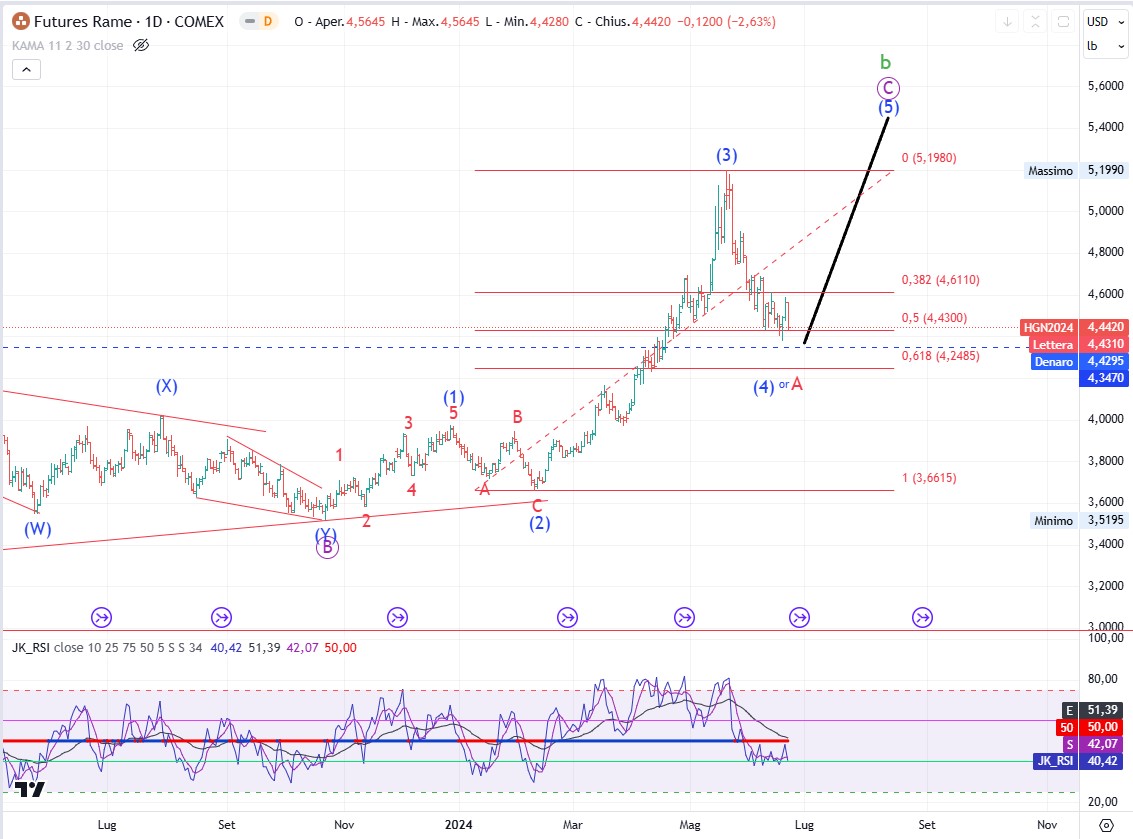Click the 5,6000 price scale value
Screen dimensions: 1133x839
click(x=1106, y=85)
